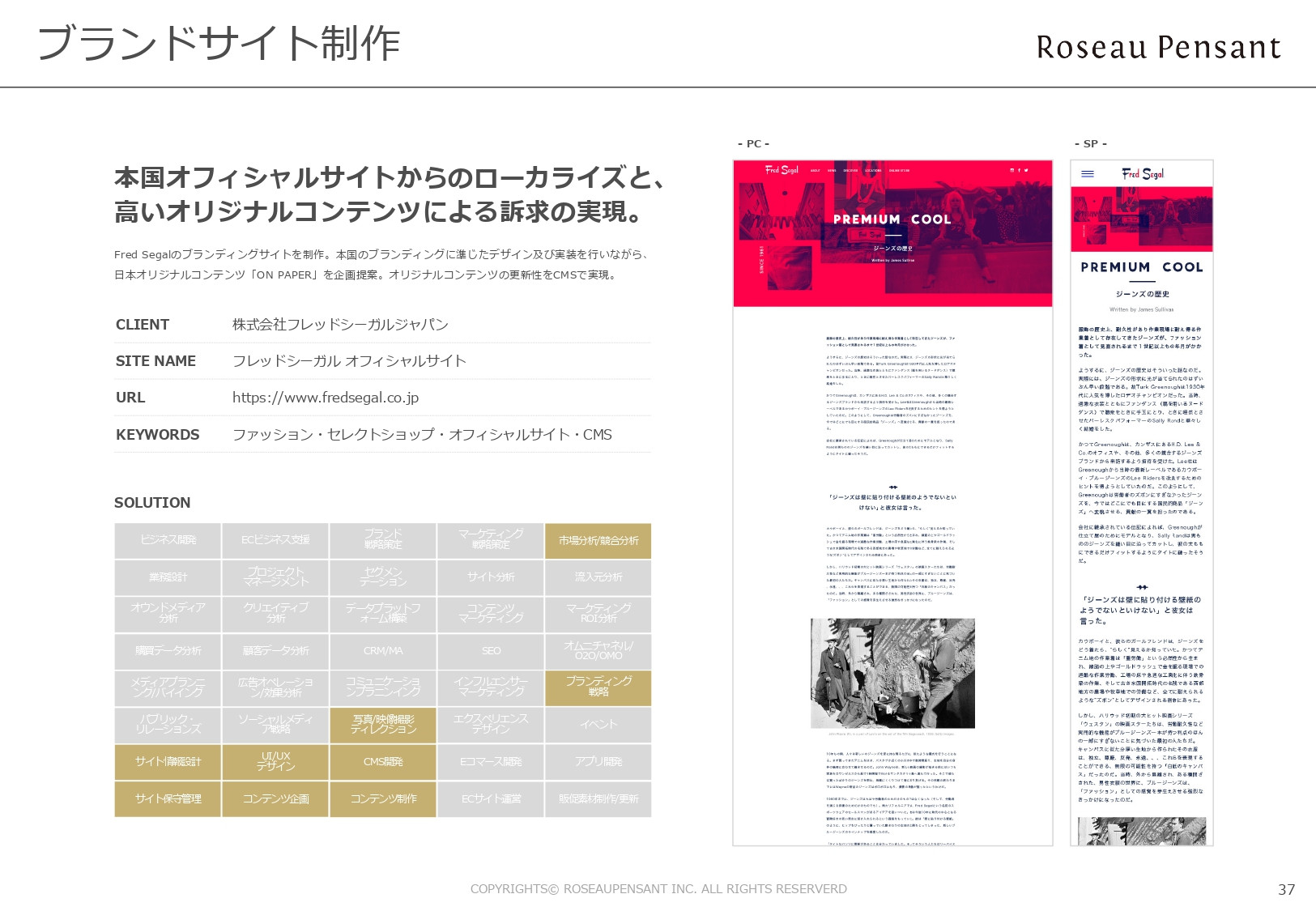Select the Fred Segal logo in the SP mockup
Viewport: 1316px width, 911px height.
click(x=1144, y=172)
